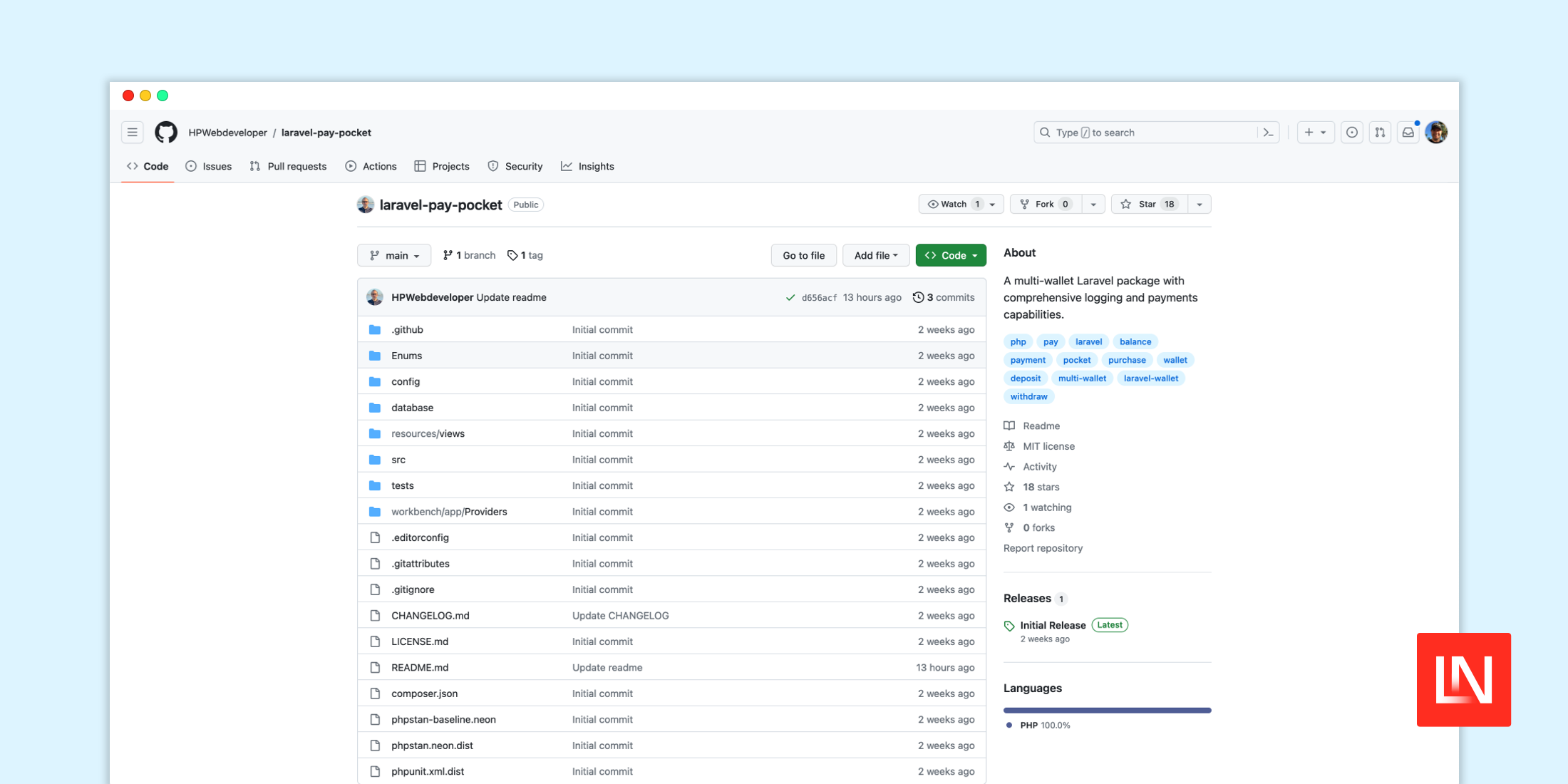
Task: Click the Activity pulse icon
Action: click(x=1009, y=467)
